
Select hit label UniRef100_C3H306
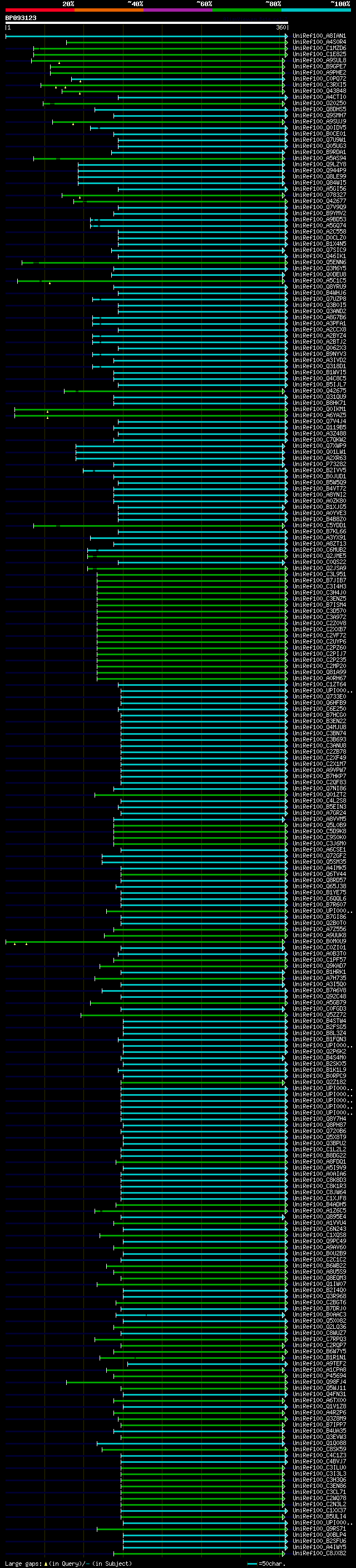click(x=319, y=1480)
